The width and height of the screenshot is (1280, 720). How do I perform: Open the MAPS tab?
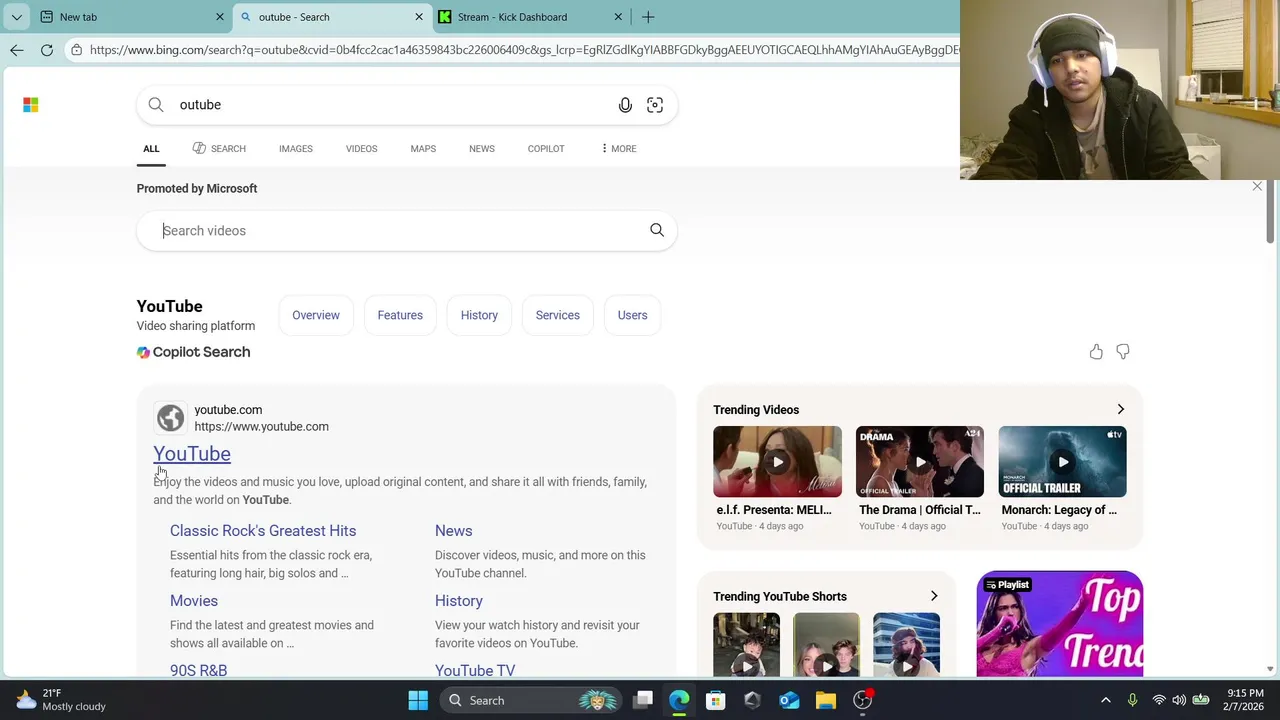coord(423,149)
